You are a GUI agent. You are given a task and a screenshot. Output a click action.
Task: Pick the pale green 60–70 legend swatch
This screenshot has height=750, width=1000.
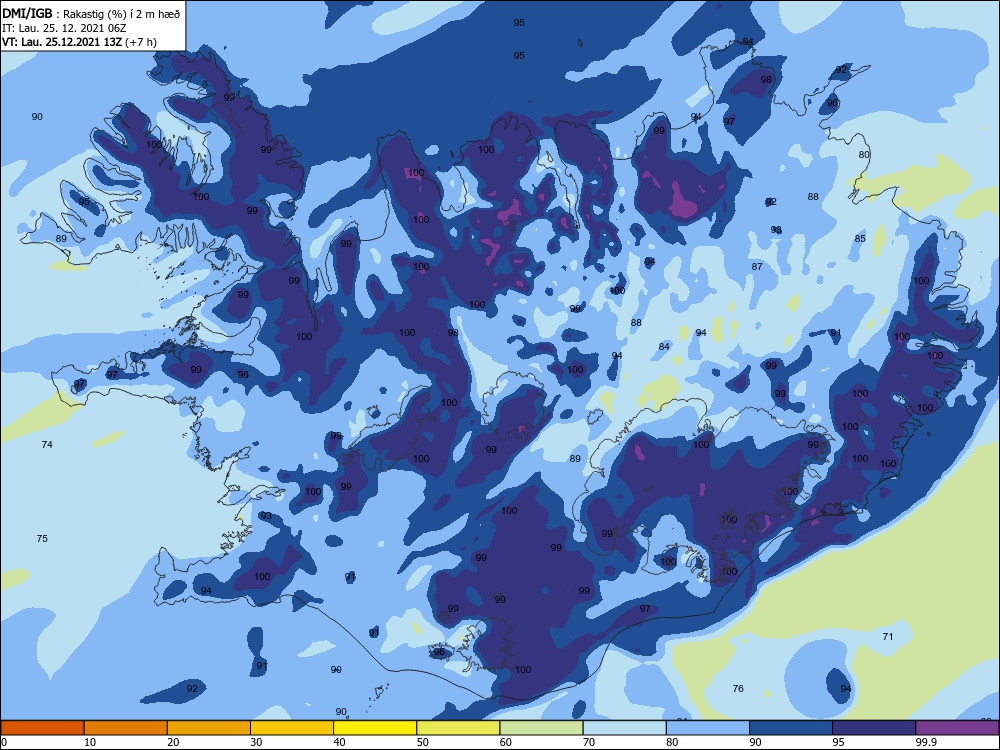[541, 728]
